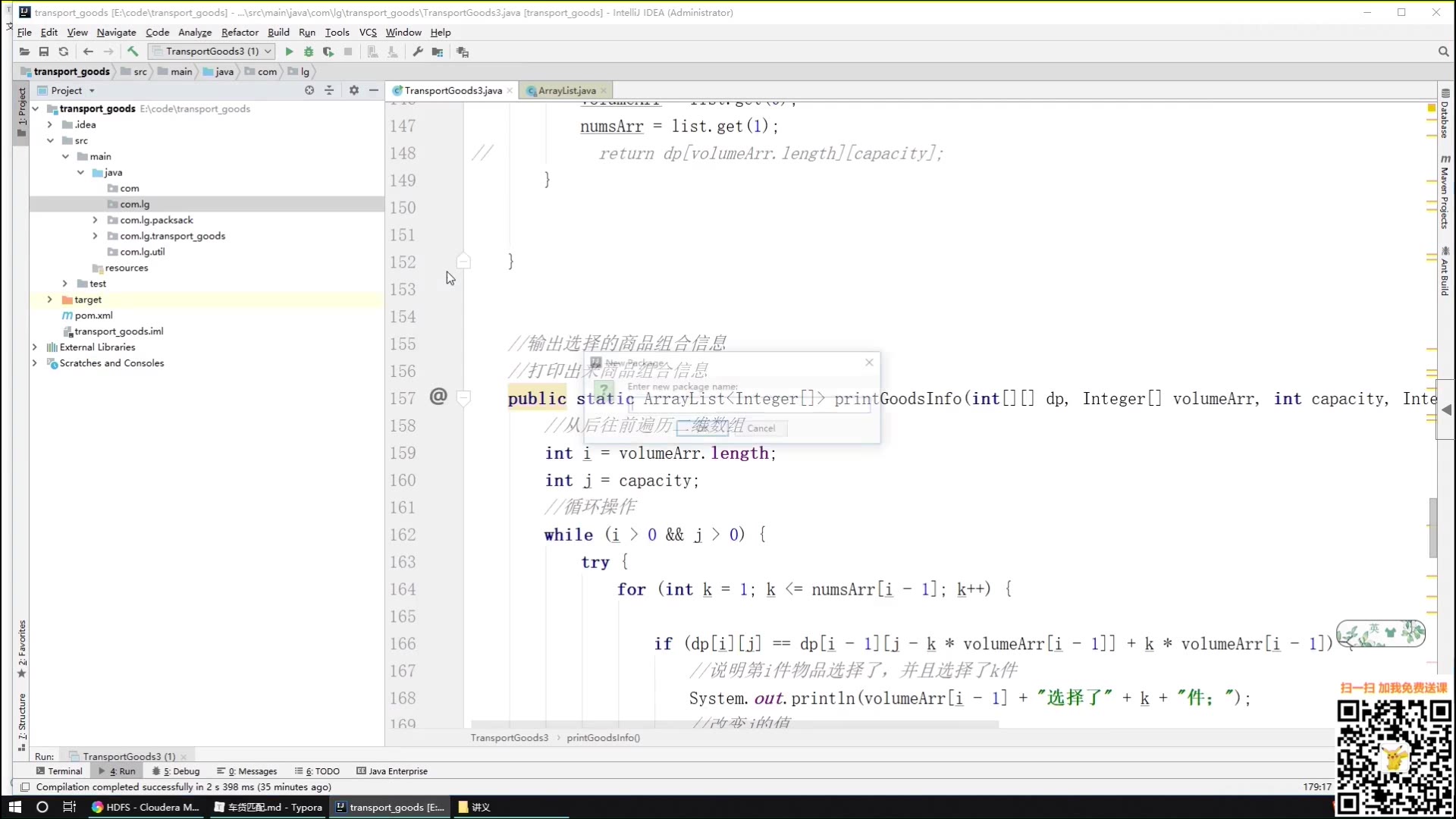This screenshot has width=1456, height=819.
Task: Collapse all nodes in Project panel
Action: (x=329, y=90)
